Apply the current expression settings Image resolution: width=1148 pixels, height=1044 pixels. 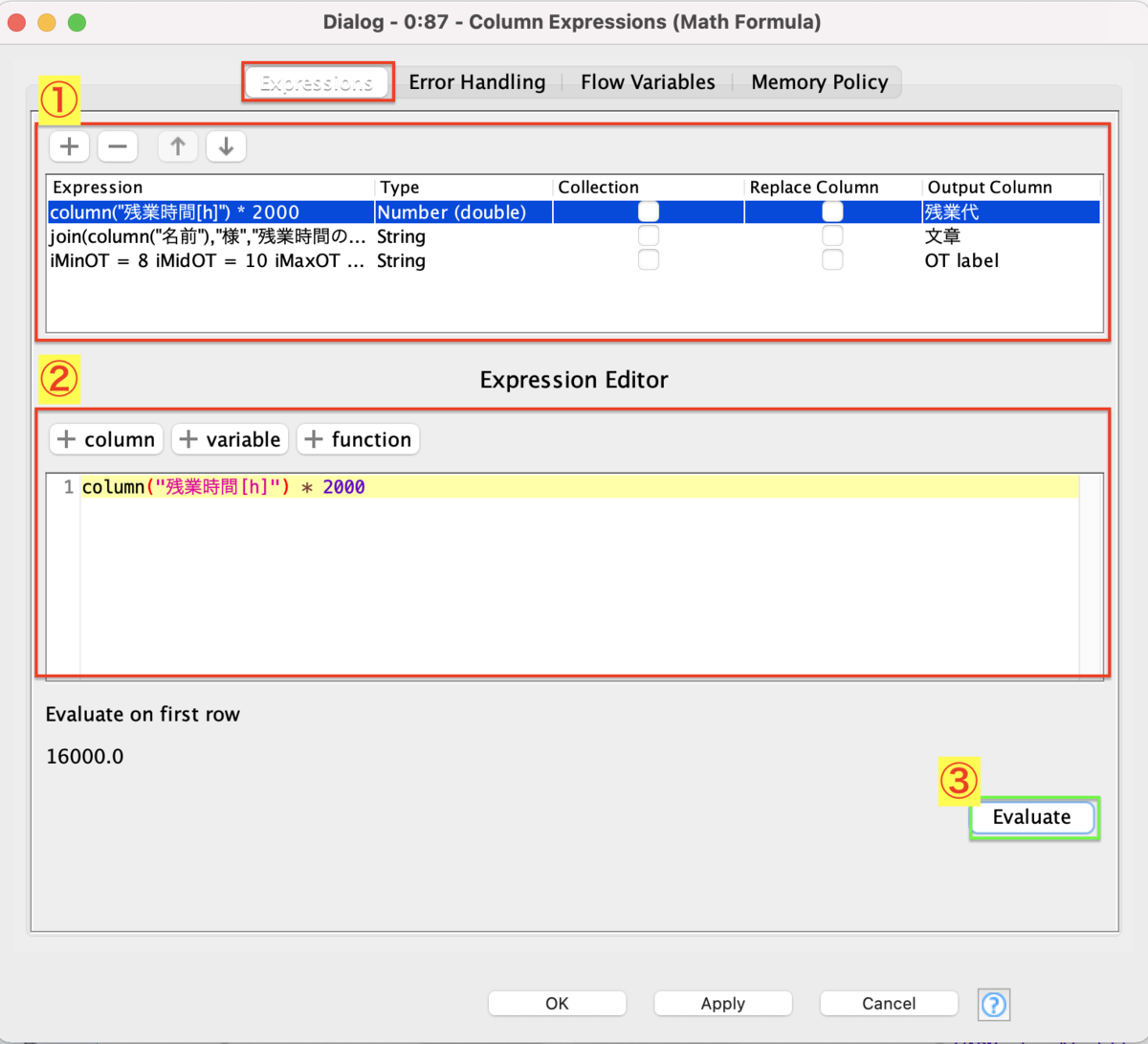point(722,1003)
